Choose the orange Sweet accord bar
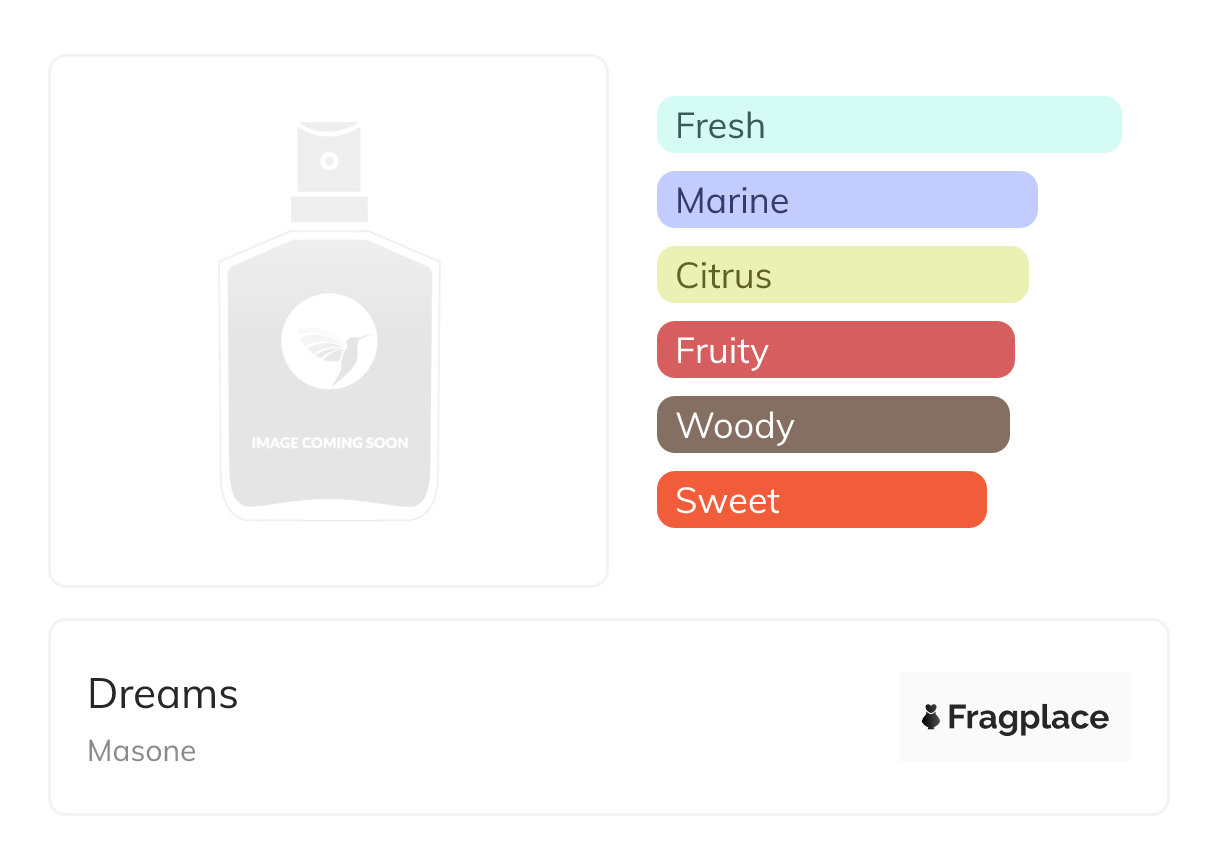This screenshot has height=864, width=1218. [821, 500]
